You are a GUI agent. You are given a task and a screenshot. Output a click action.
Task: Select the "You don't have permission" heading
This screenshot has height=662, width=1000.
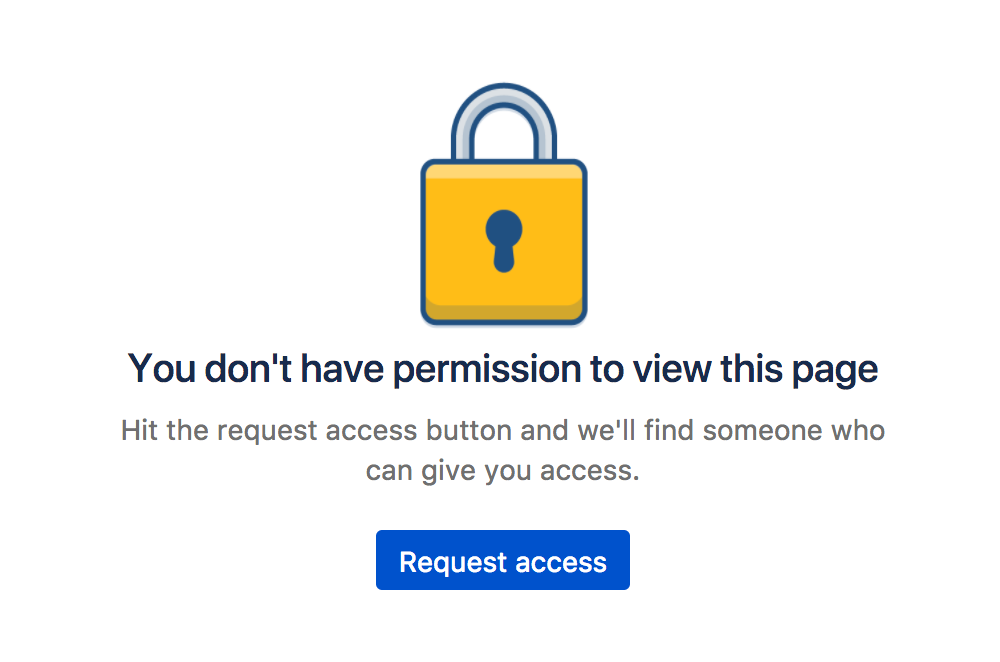click(503, 369)
